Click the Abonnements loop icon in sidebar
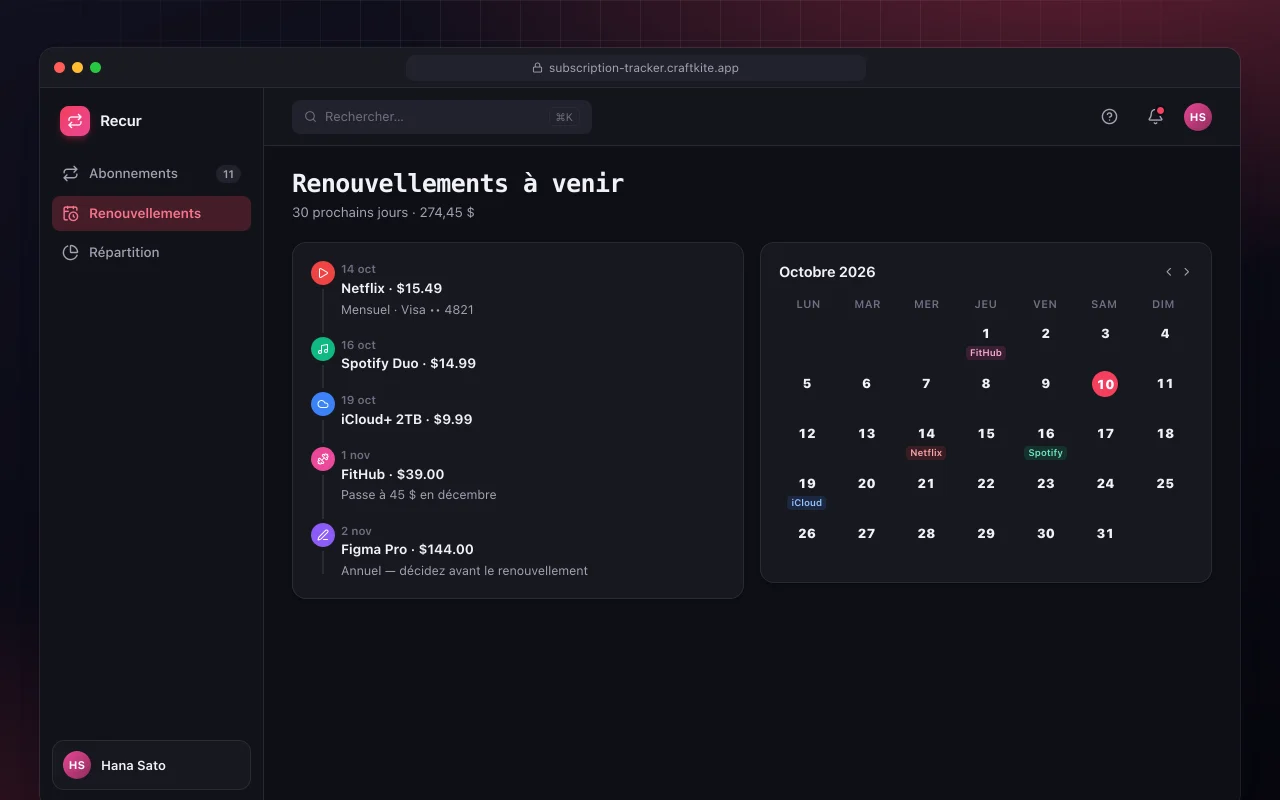1280x800 pixels. [x=70, y=174]
